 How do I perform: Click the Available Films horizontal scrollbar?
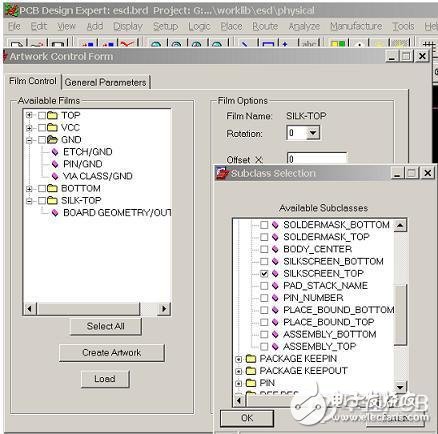click(97, 309)
